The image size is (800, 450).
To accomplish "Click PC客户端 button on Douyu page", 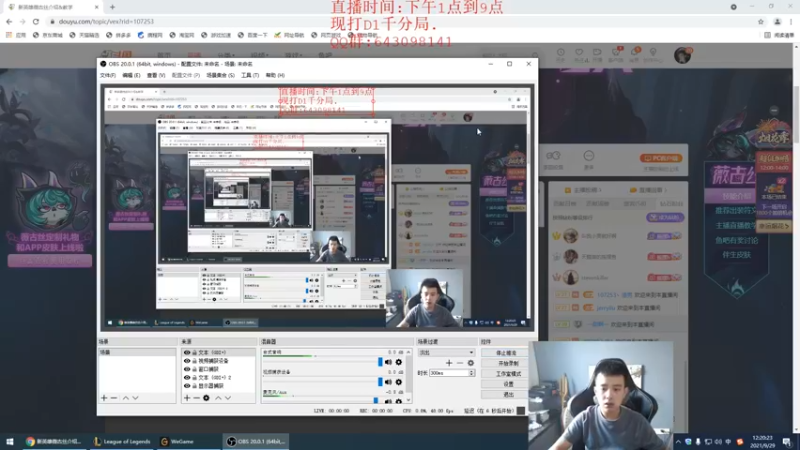I will coord(661,158).
